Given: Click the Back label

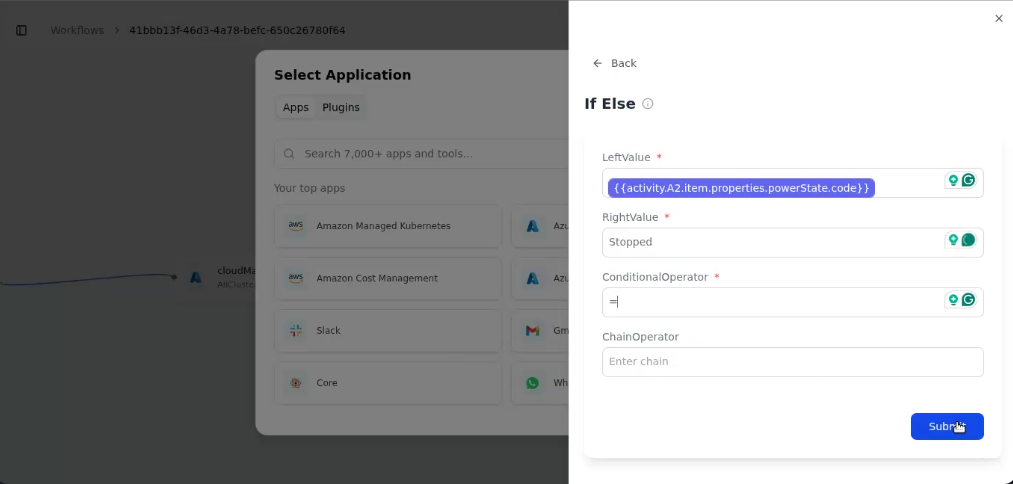Looking at the screenshot, I should [x=623, y=63].
